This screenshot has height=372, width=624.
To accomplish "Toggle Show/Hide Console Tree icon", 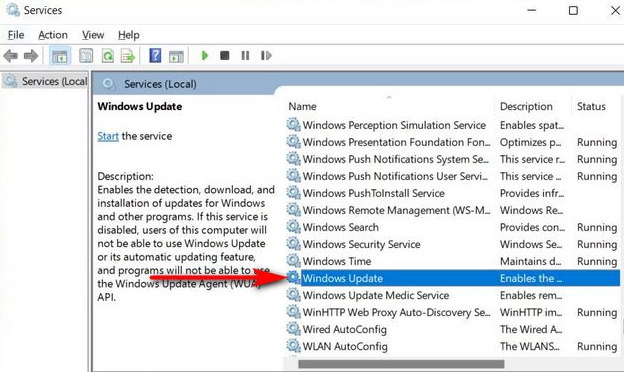I will 60,56.
